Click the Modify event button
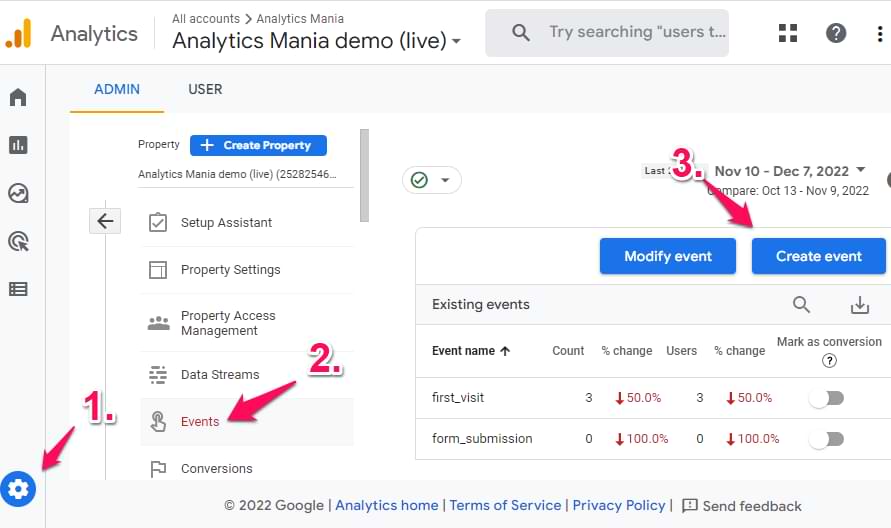Screen dimensions: 891x528 (x=668, y=256)
